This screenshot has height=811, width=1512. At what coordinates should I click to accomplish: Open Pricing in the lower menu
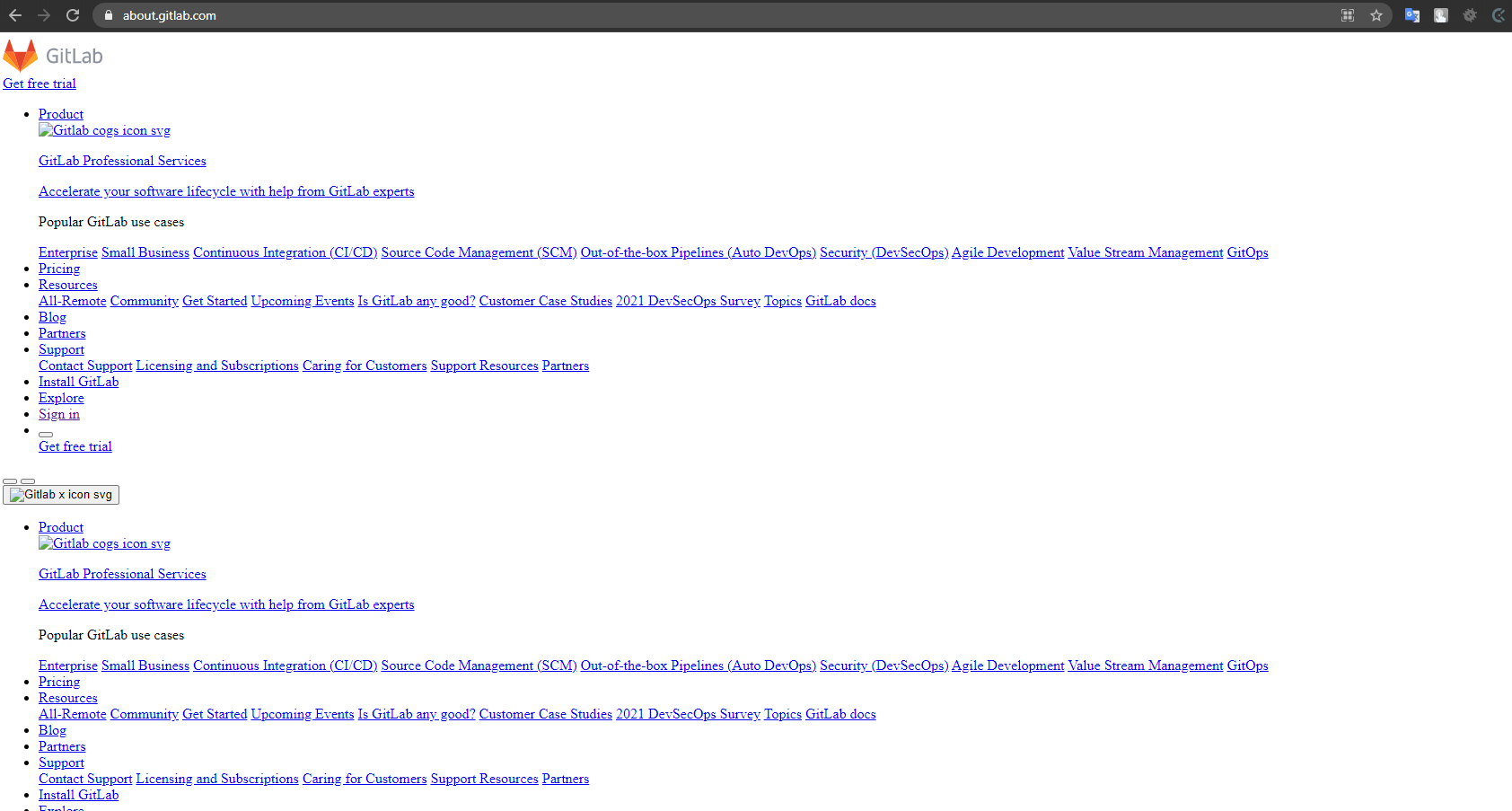click(59, 682)
